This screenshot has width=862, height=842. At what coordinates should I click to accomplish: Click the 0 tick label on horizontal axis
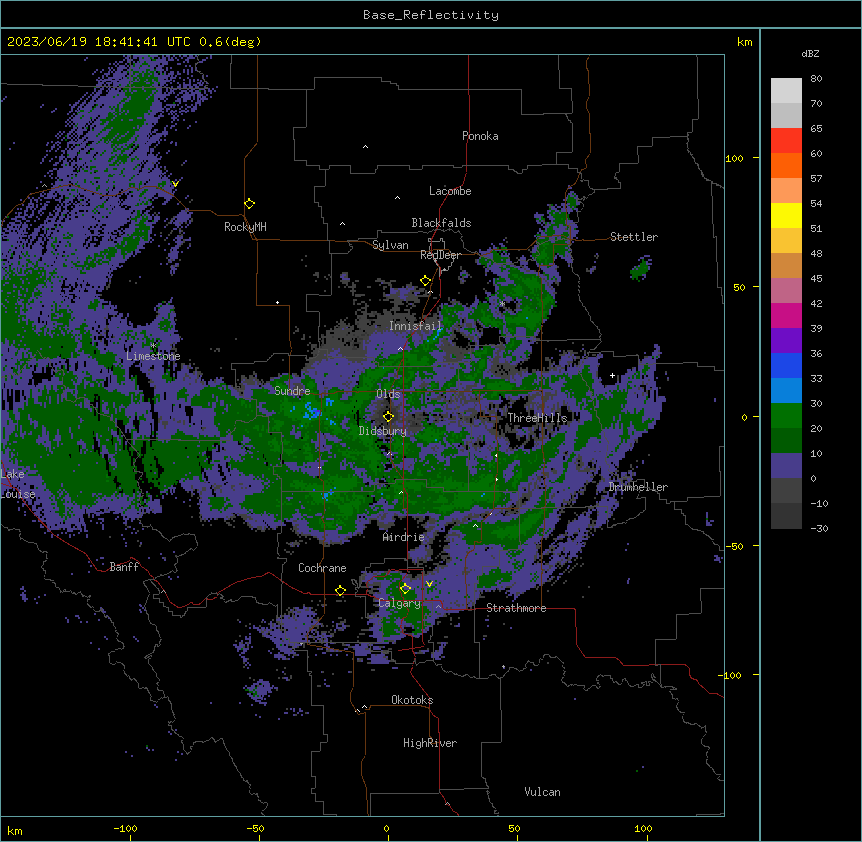pos(386,828)
